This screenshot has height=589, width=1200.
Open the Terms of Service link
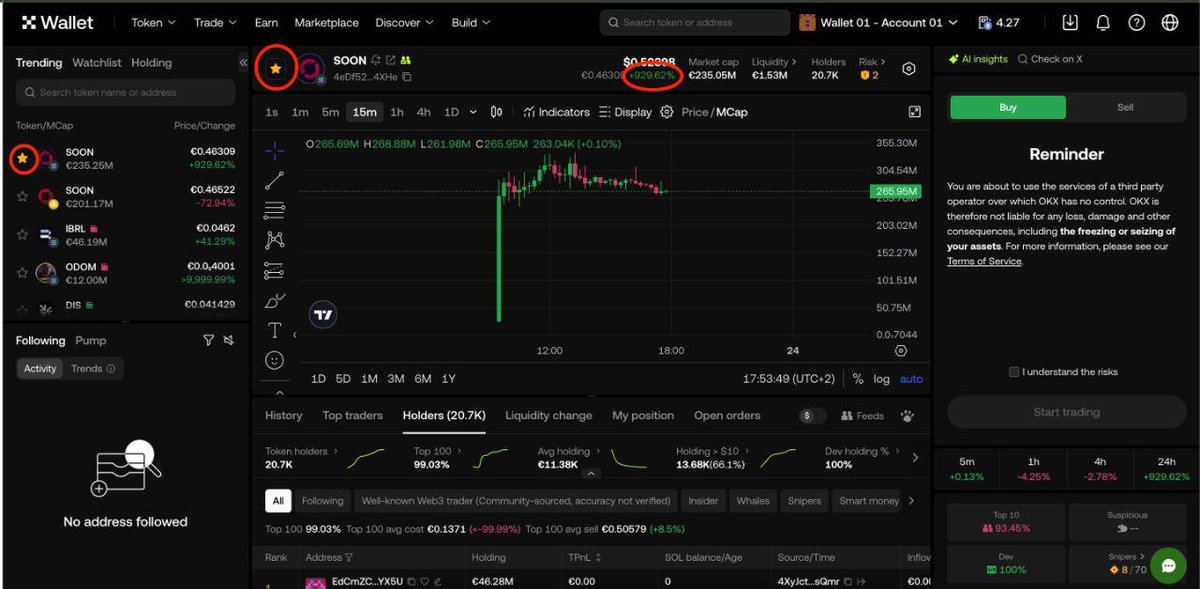pyautogui.click(x=984, y=261)
